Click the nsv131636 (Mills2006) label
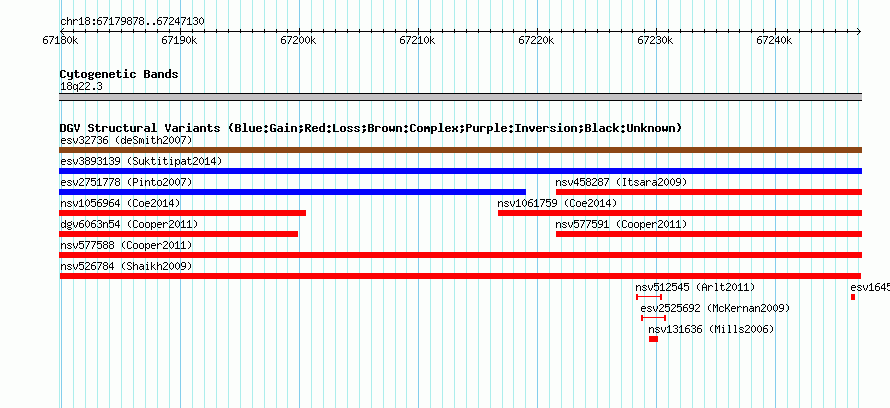890x408 pixels. coord(712,329)
